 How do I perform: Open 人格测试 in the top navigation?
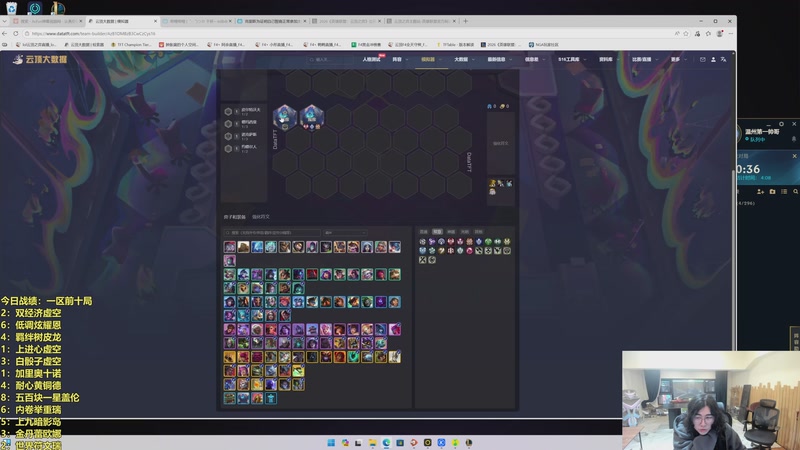pos(371,60)
